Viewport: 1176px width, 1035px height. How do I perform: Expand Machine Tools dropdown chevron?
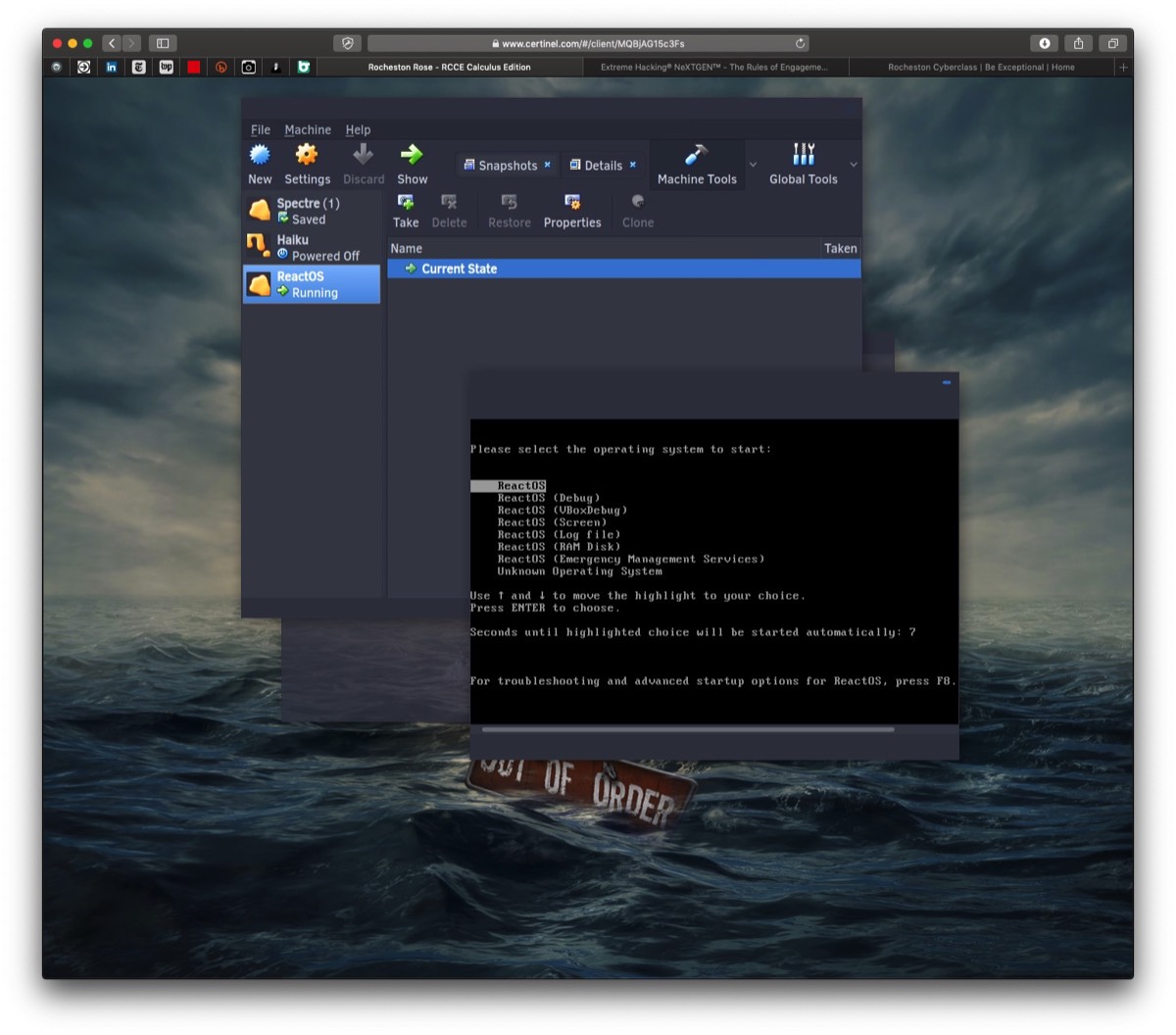pos(753,165)
